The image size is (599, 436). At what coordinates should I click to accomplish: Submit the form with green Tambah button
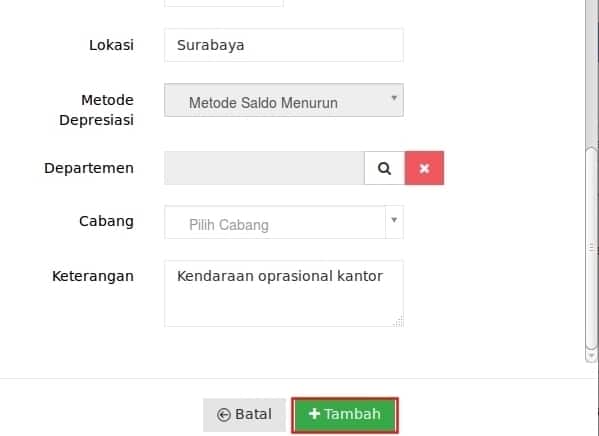point(345,415)
